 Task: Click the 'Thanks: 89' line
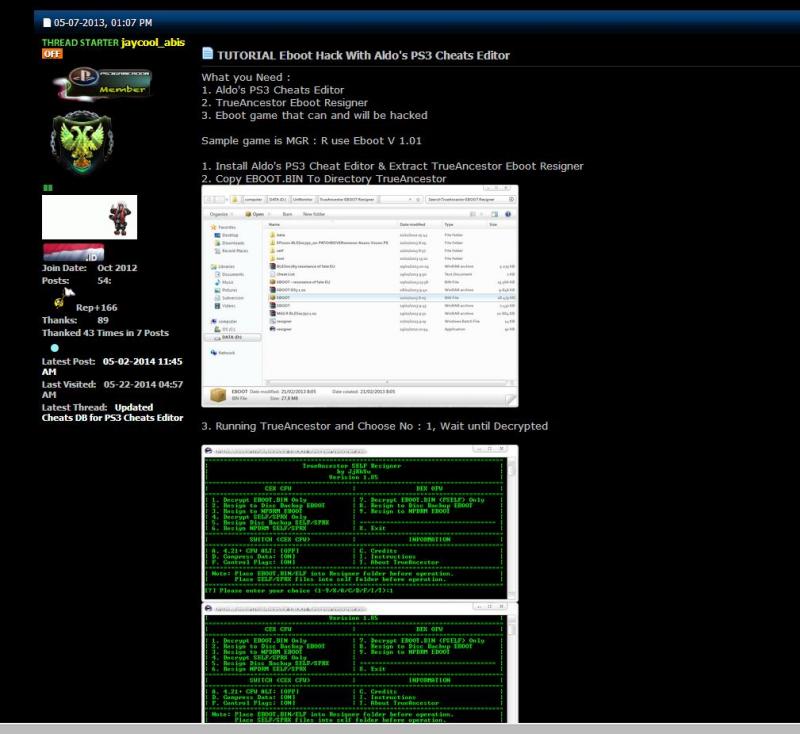click(x=75, y=320)
